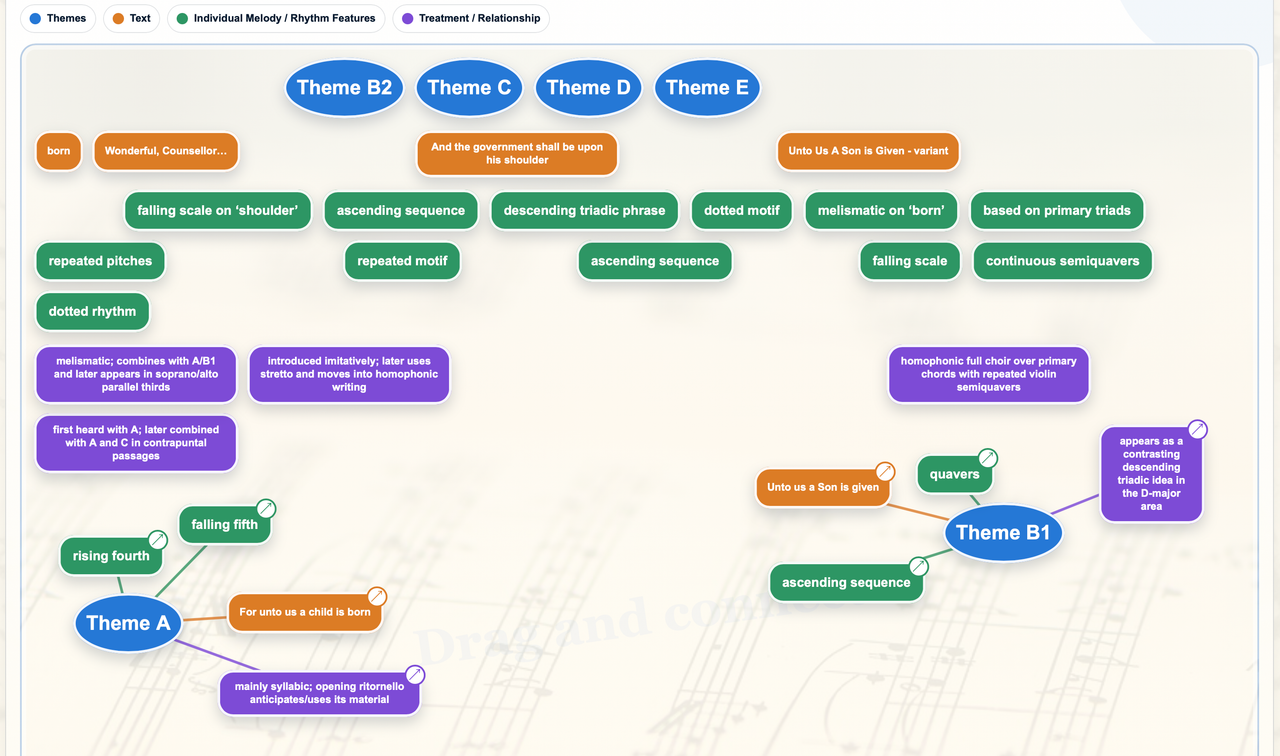The image size is (1280, 756).
Task: Click the Themes legend chip
Action: (58, 18)
